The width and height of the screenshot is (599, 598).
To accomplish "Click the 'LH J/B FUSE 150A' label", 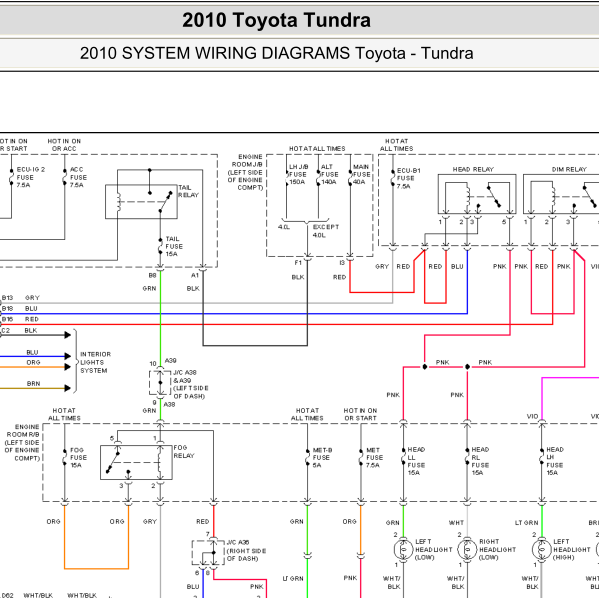I will click(x=298, y=175).
